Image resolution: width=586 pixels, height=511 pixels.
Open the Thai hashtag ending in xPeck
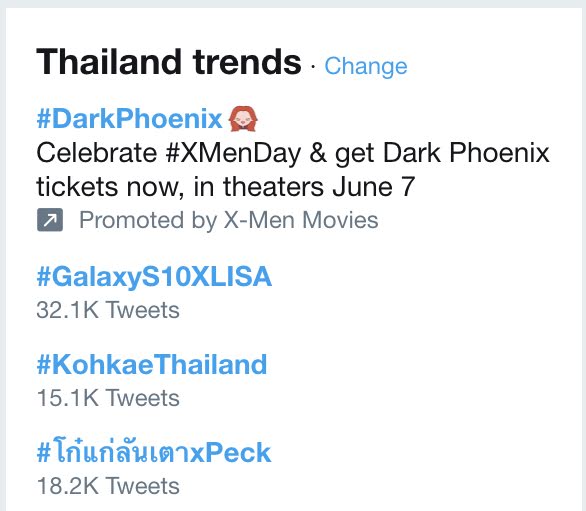pos(154,452)
